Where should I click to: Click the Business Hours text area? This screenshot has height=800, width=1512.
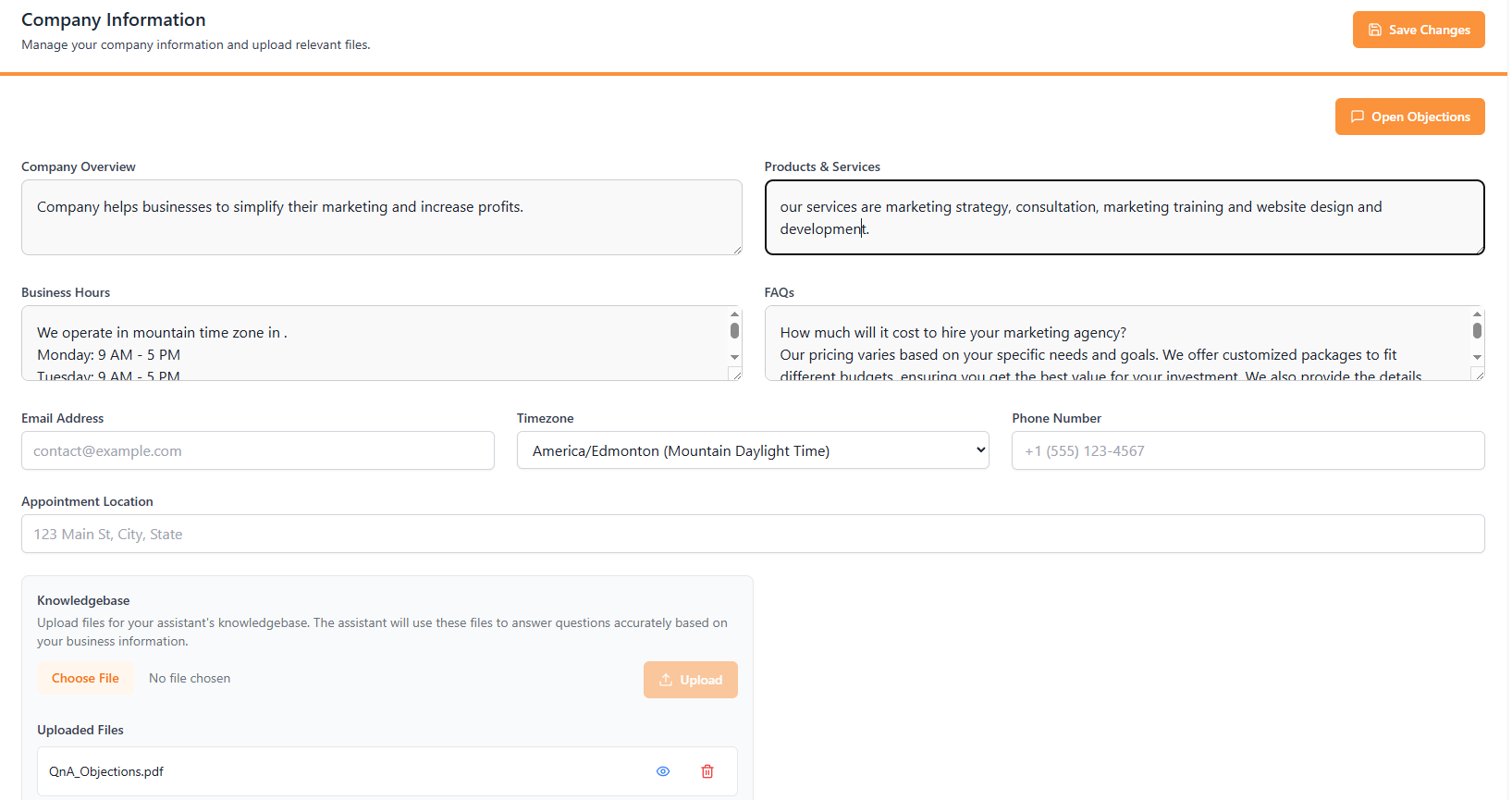click(x=375, y=343)
